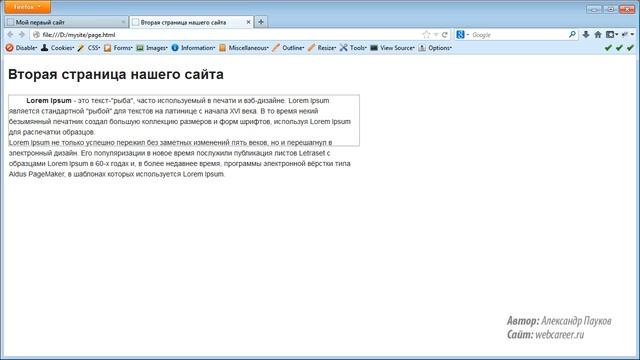Close the 'Вторая страница нашего сайта' tab
Image resolution: width=640 pixels, height=360 pixels.
click(248, 22)
